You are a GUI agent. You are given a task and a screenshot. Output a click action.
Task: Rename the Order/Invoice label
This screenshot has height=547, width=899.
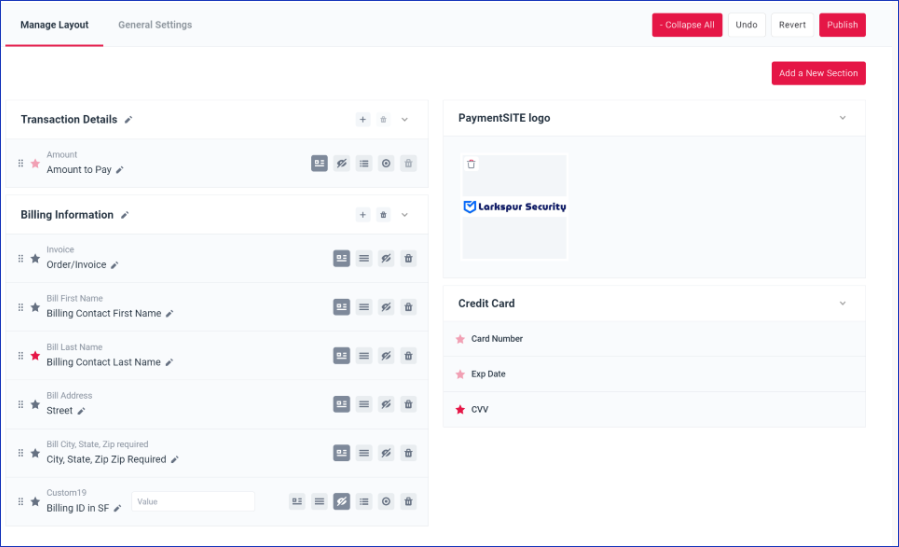[x=115, y=265]
